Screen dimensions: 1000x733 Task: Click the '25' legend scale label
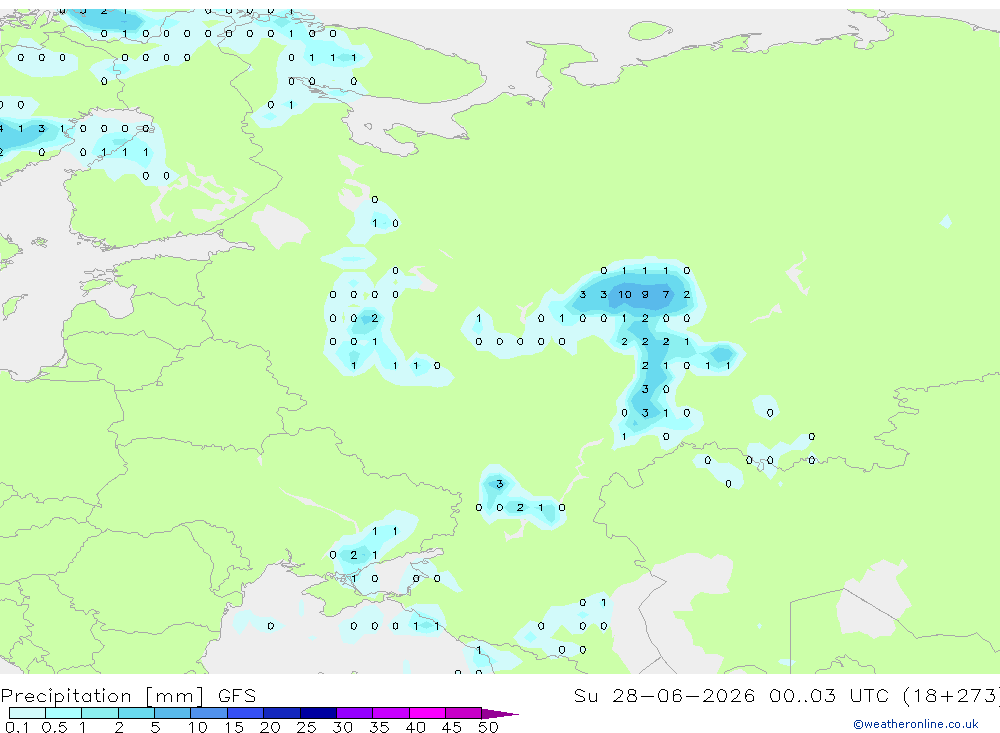coord(306,727)
